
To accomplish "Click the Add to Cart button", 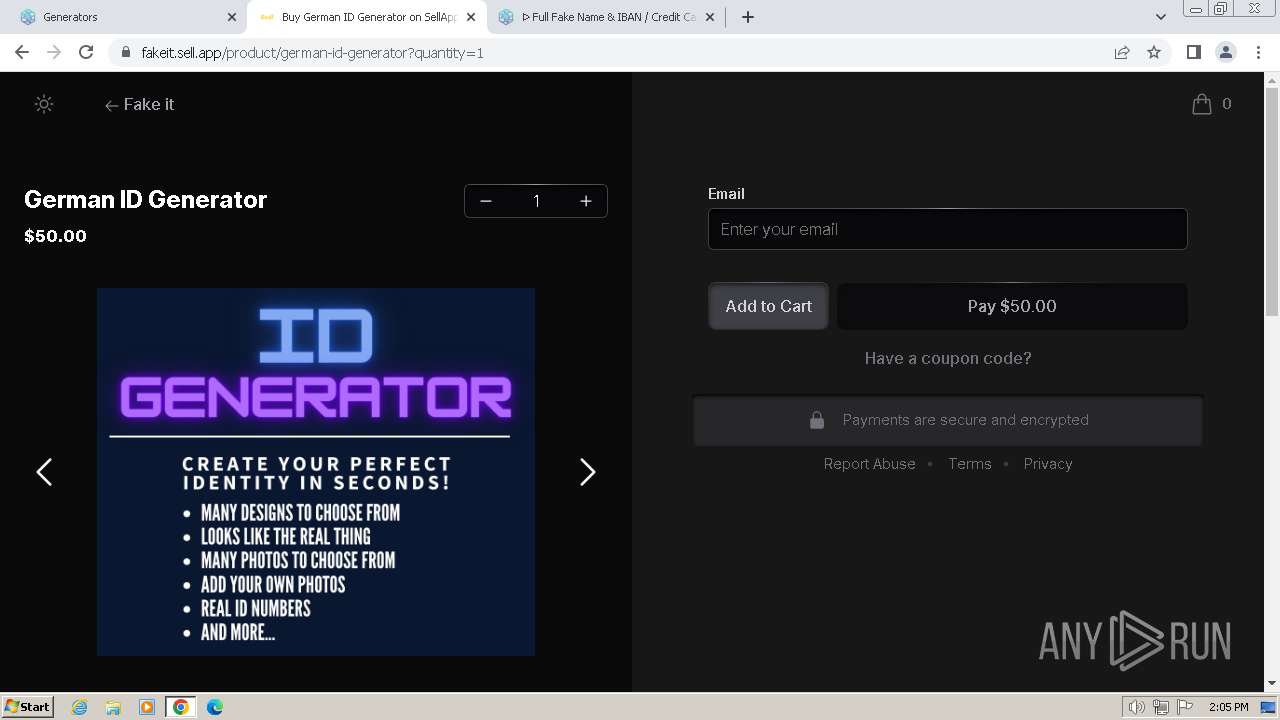I will coord(768,306).
